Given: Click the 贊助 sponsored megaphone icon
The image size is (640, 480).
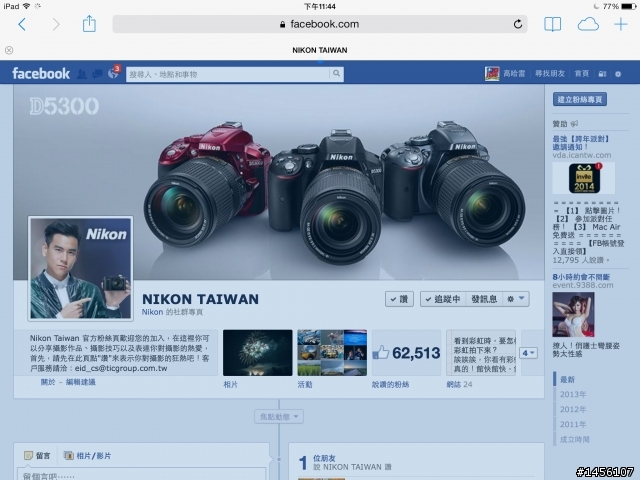Looking at the screenshot, I should pos(574,124).
